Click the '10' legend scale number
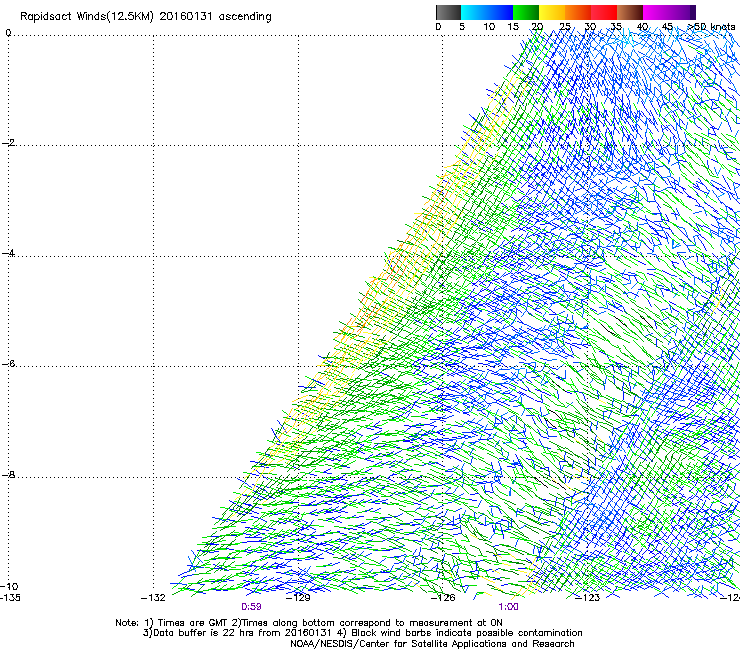 (489, 27)
